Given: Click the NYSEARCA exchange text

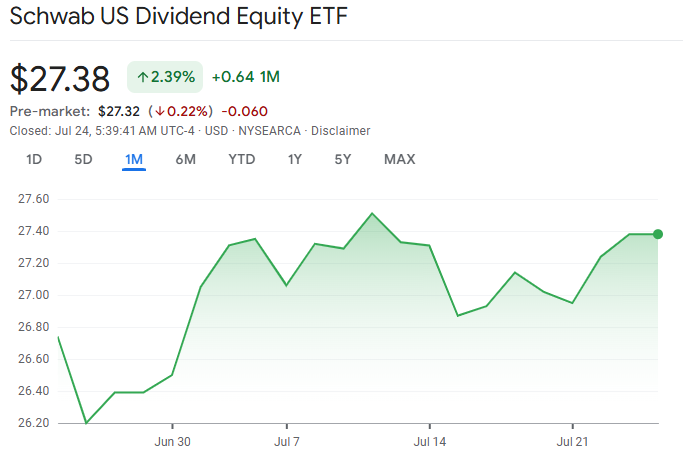Looking at the screenshot, I should click(269, 131).
